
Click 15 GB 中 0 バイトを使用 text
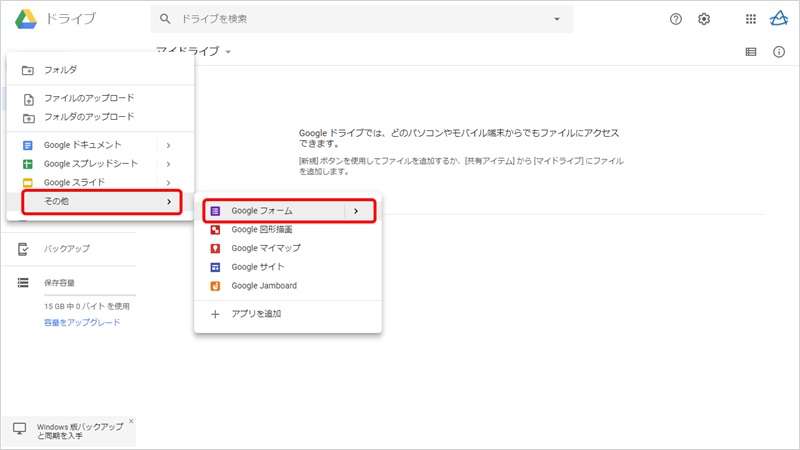tap(87, 306)
